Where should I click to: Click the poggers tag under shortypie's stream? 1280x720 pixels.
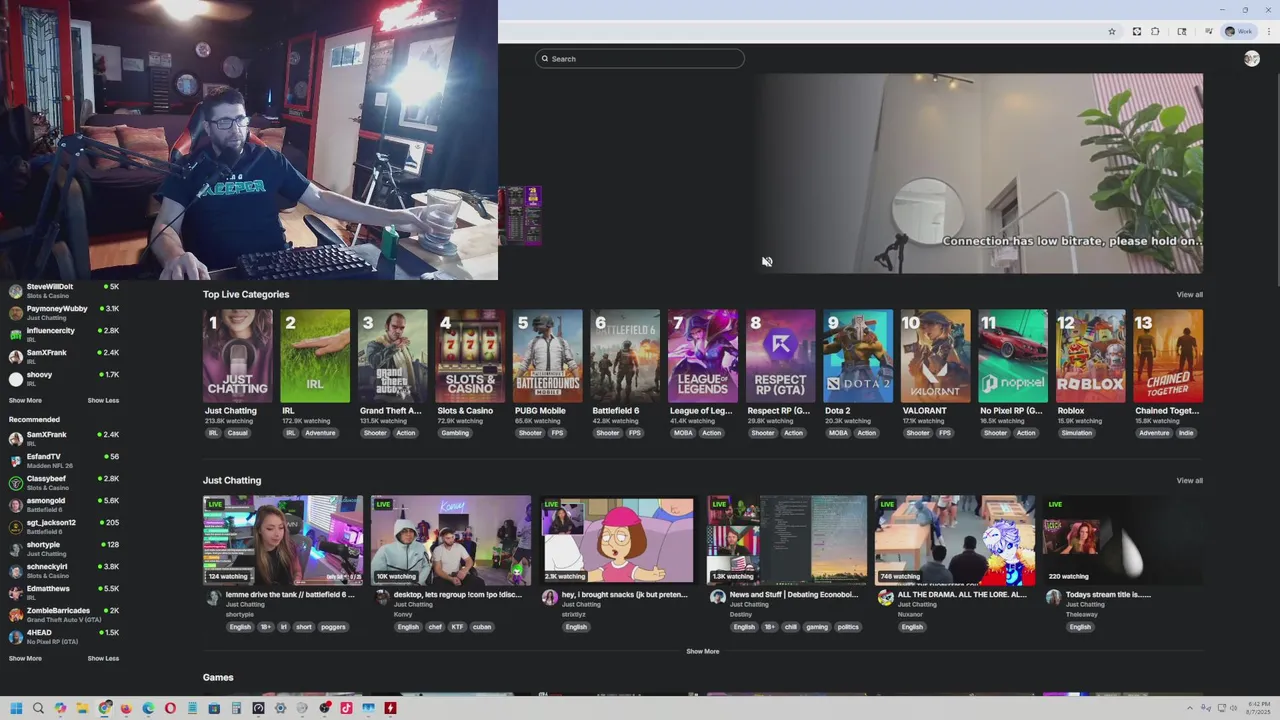(x=333, y=627)
